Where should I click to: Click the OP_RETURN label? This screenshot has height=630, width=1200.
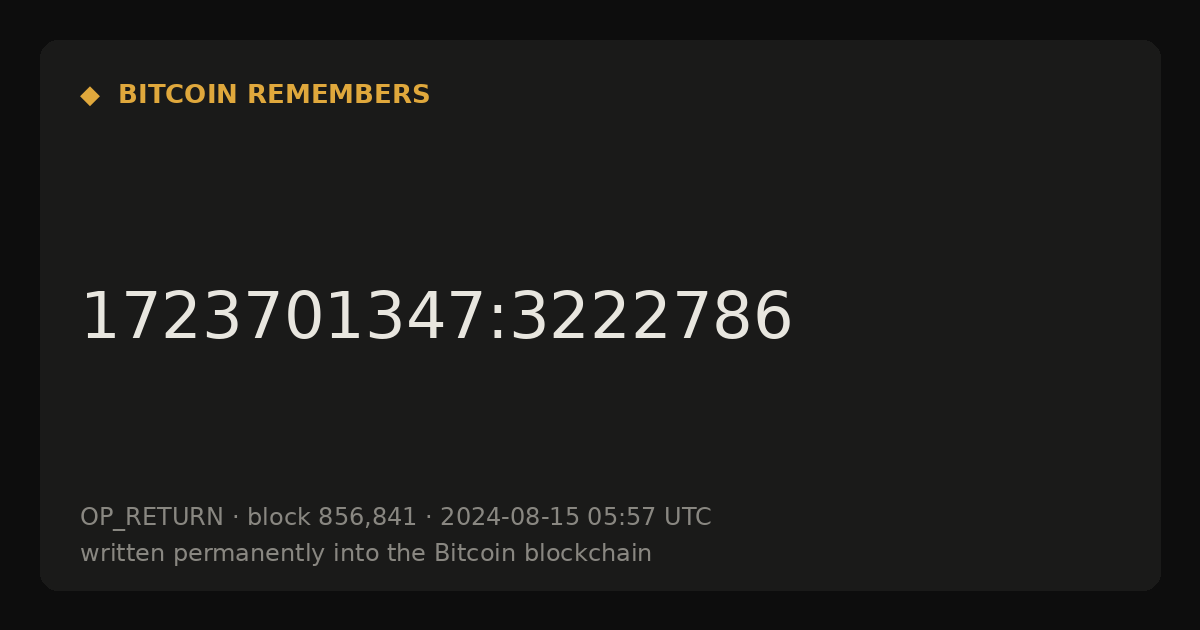click(x=152, y=518)
